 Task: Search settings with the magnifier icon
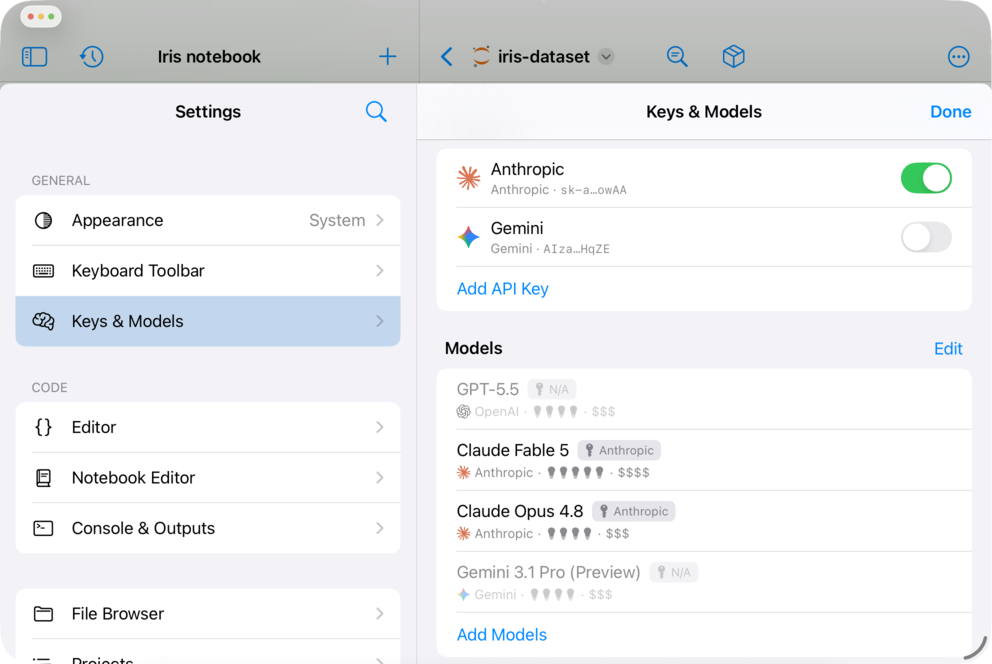tap(376, 111)
